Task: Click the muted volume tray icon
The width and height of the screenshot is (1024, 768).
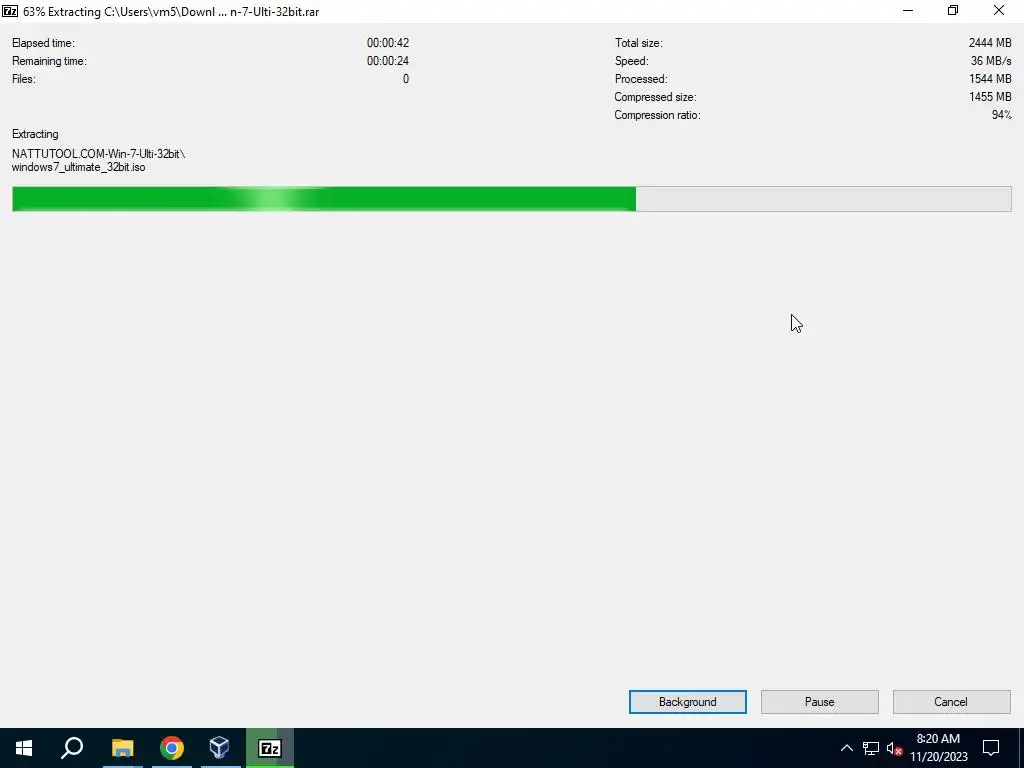Action: pos(894,748)
